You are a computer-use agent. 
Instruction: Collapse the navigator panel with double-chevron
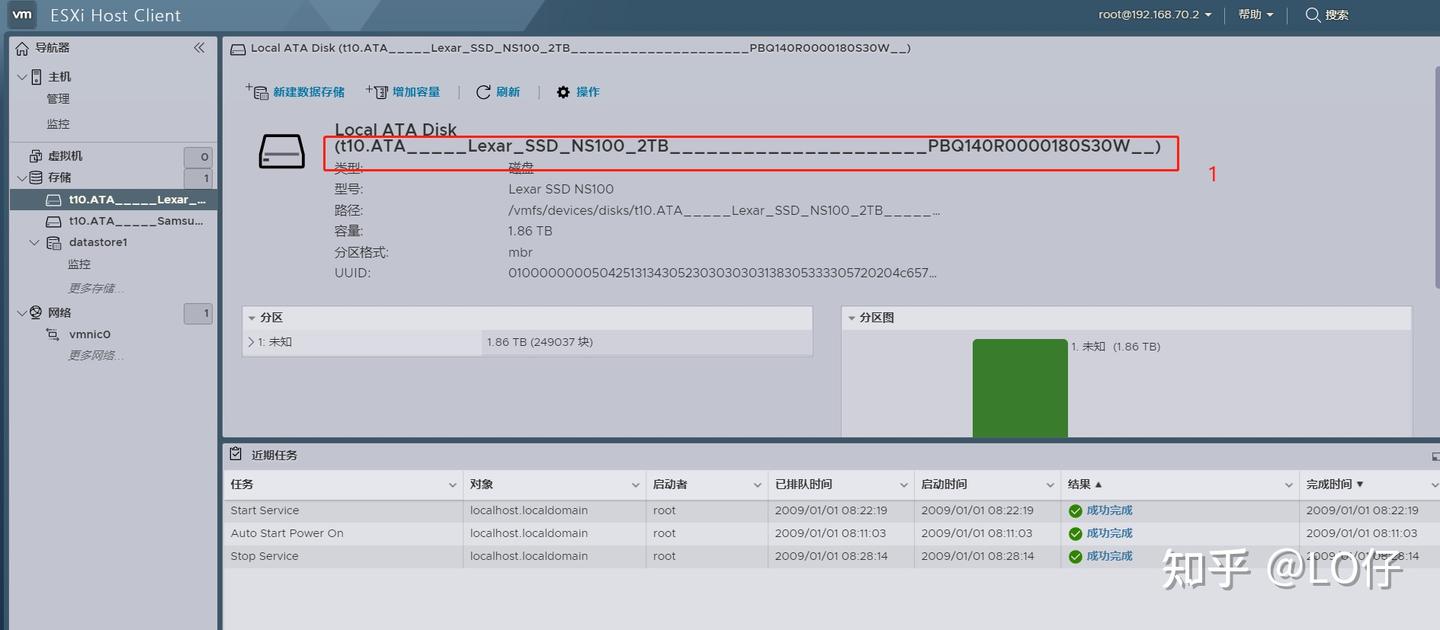[199, 47]
